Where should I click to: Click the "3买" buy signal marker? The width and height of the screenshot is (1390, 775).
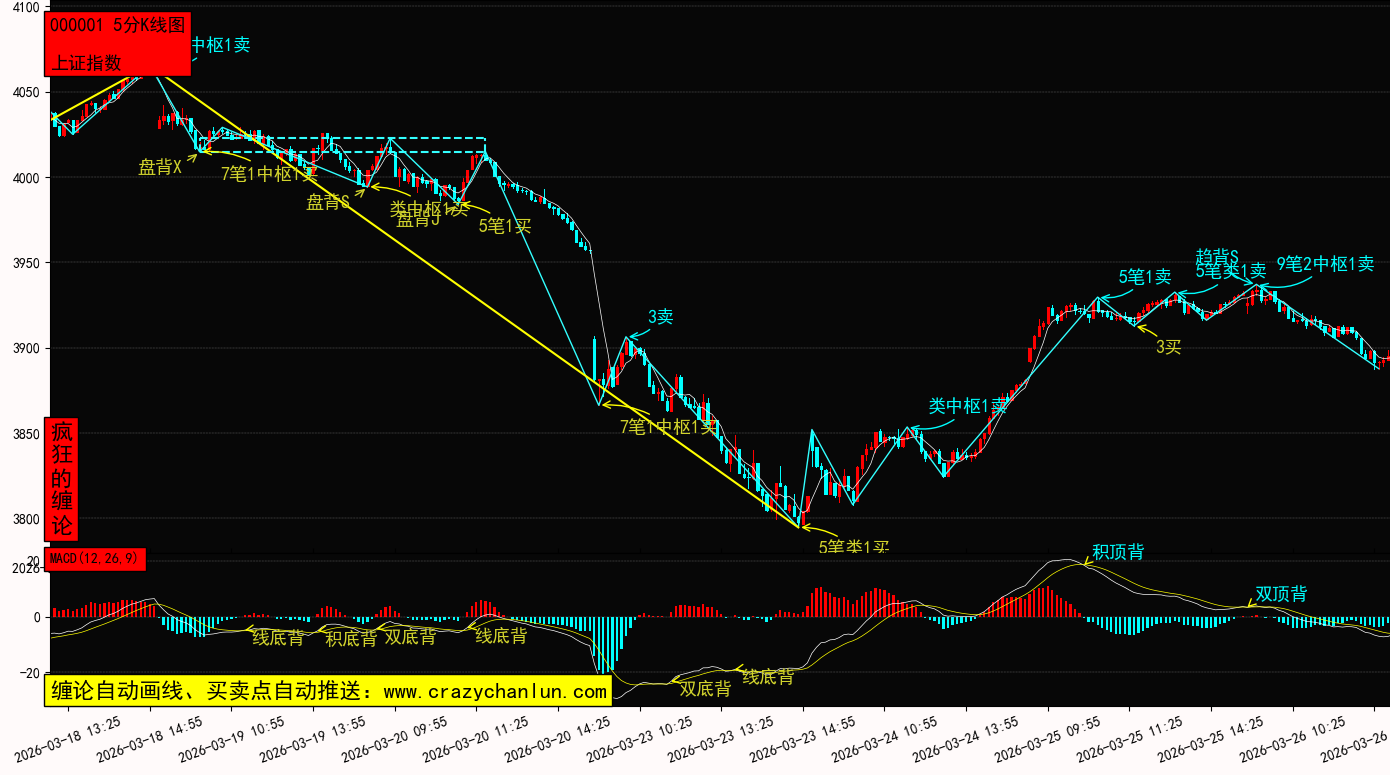click(1168, 347)
